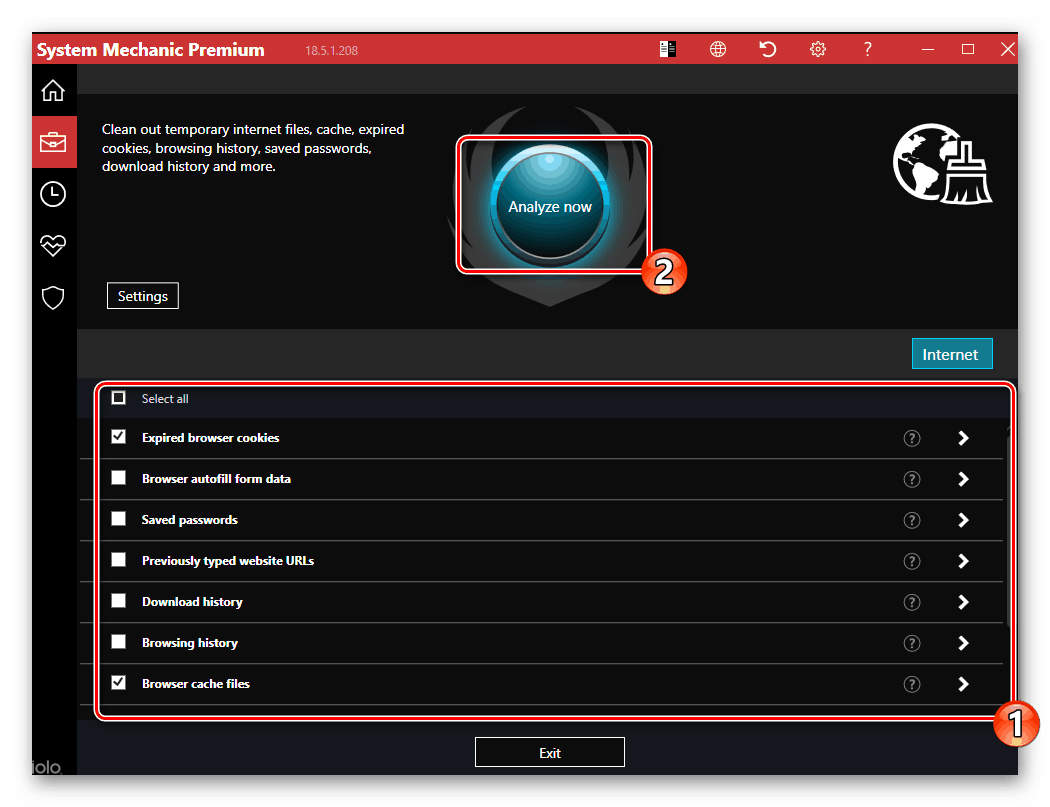Open the clock-shaped ActiveCare icon
The image size is (1050, 807).
(x=53, y=194)
